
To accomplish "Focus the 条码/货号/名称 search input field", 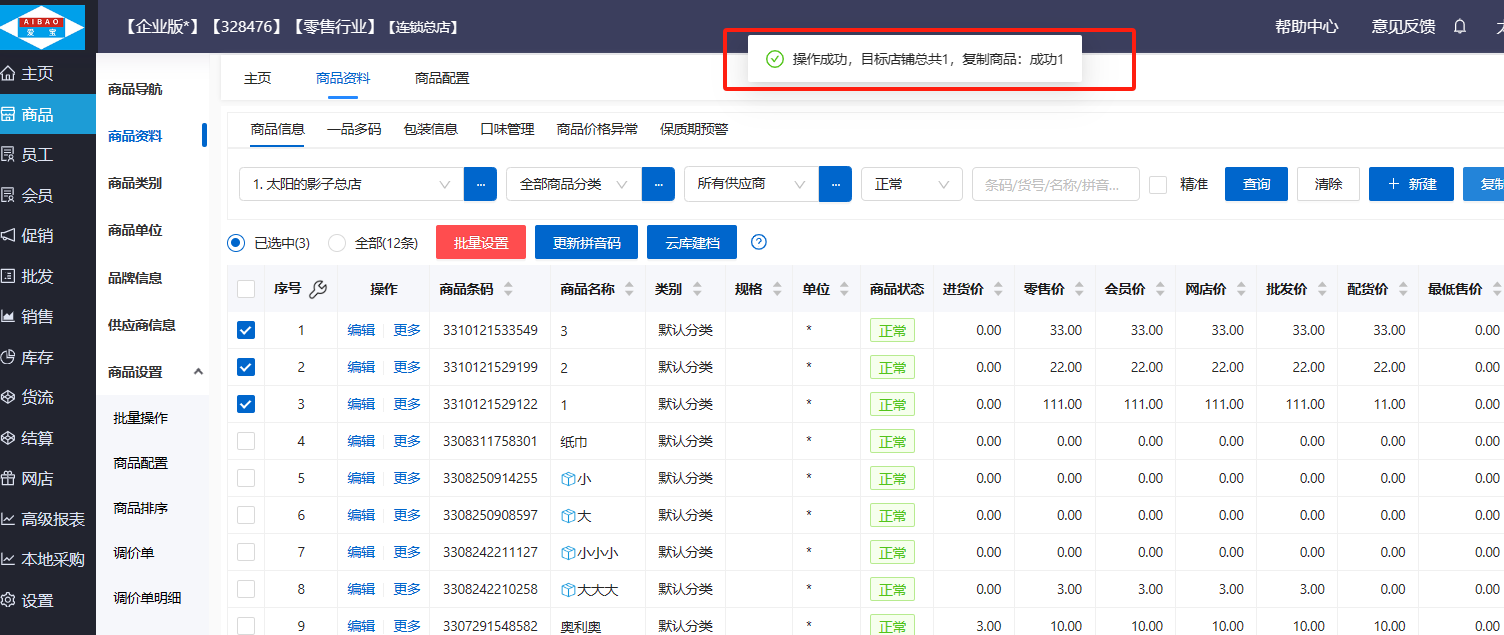I will point(1056,184).
